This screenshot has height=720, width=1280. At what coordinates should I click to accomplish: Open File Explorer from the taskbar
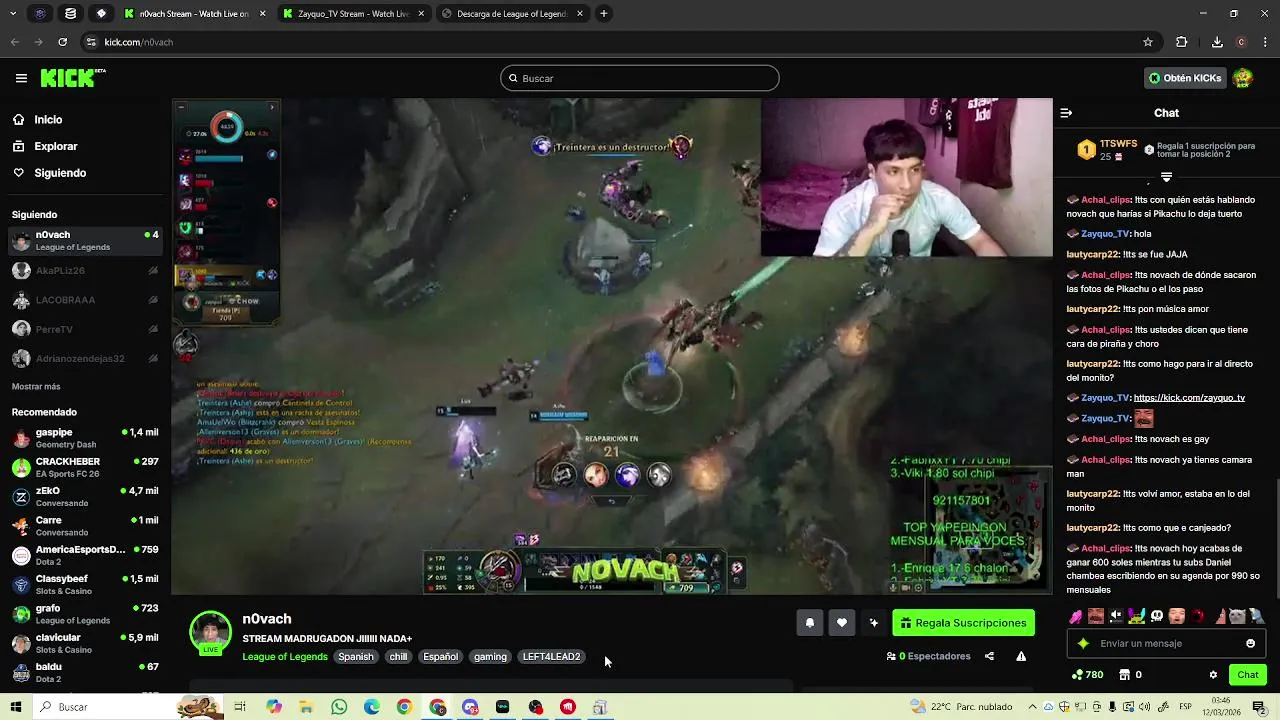pyautogui.click(x=306, y=707)
